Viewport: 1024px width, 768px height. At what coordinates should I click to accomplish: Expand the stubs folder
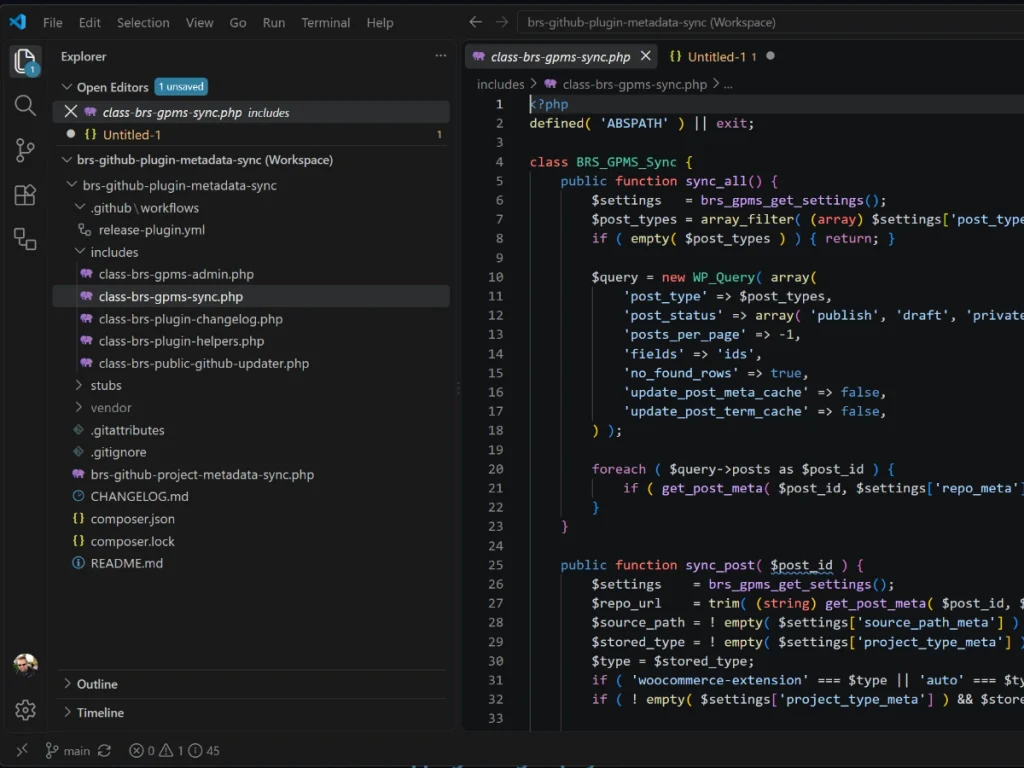pos(79,385)
